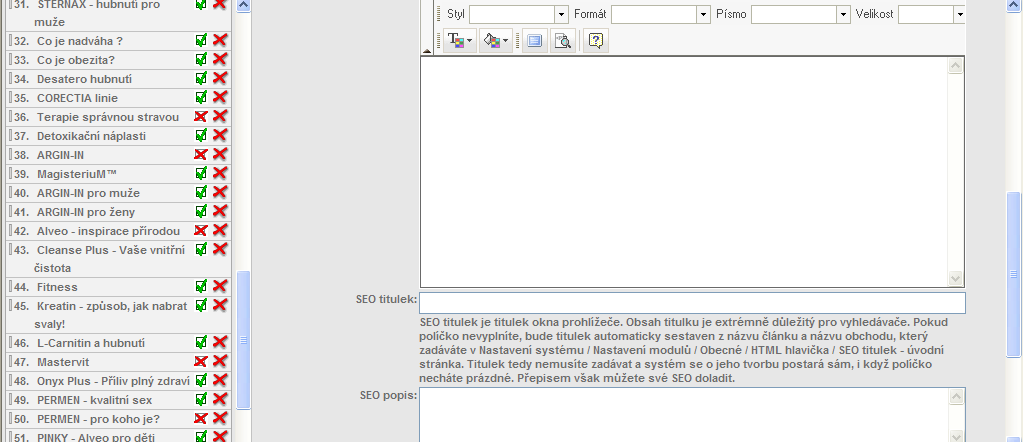Click the SEO popis scroll-up arrow

[x=956, y=396]
